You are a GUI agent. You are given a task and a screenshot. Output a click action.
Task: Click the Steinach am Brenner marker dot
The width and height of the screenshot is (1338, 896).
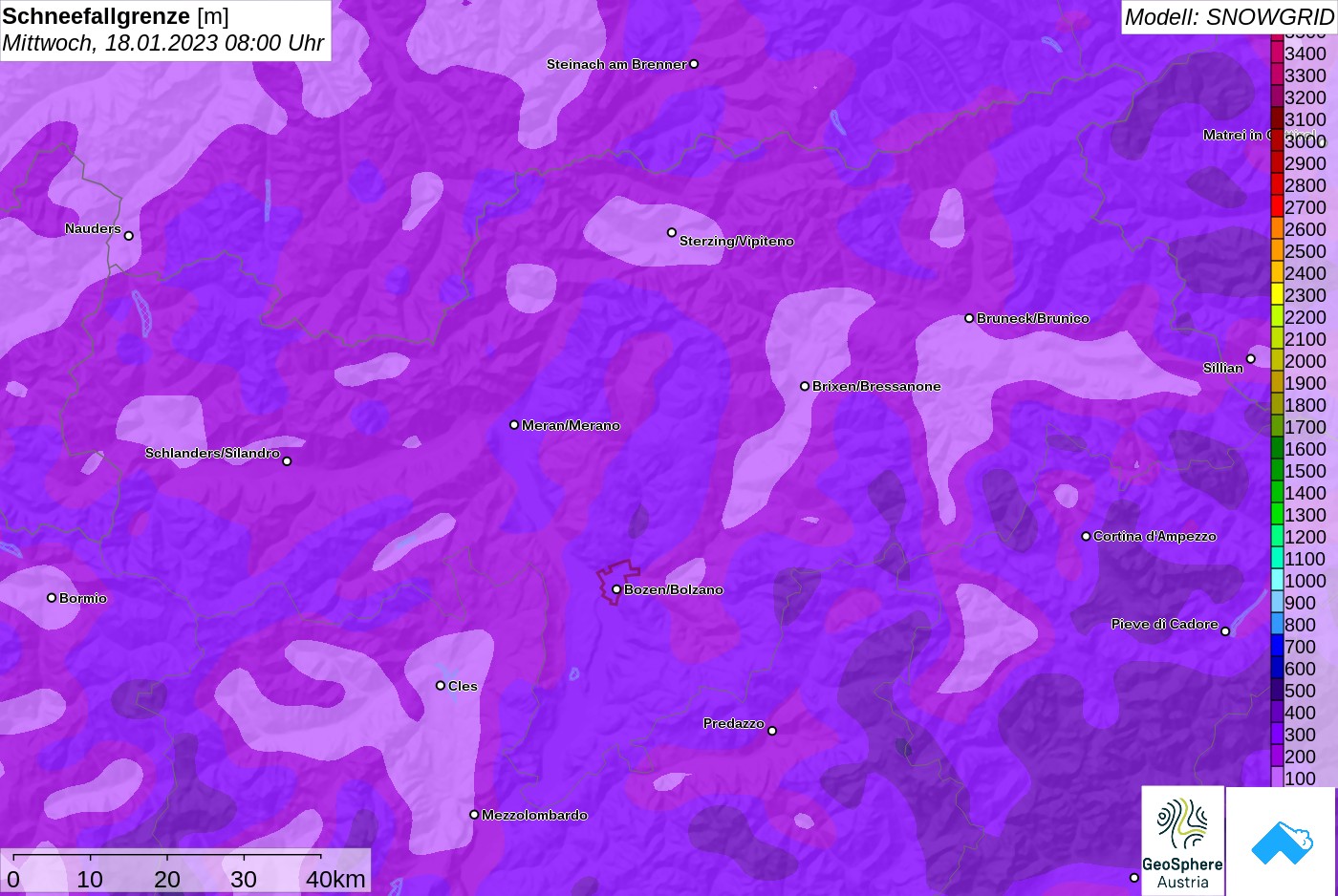[694, 64]
